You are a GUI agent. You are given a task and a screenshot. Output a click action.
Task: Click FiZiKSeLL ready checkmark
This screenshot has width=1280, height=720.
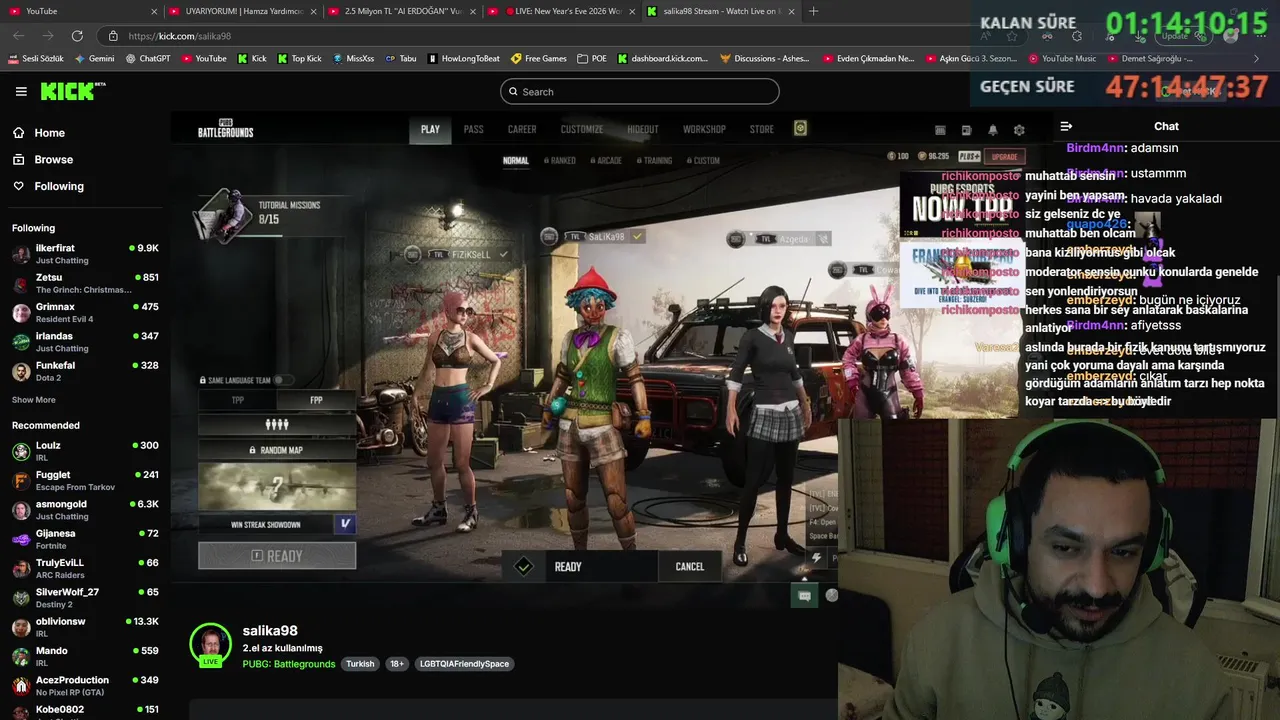click(x=504, y=255)
